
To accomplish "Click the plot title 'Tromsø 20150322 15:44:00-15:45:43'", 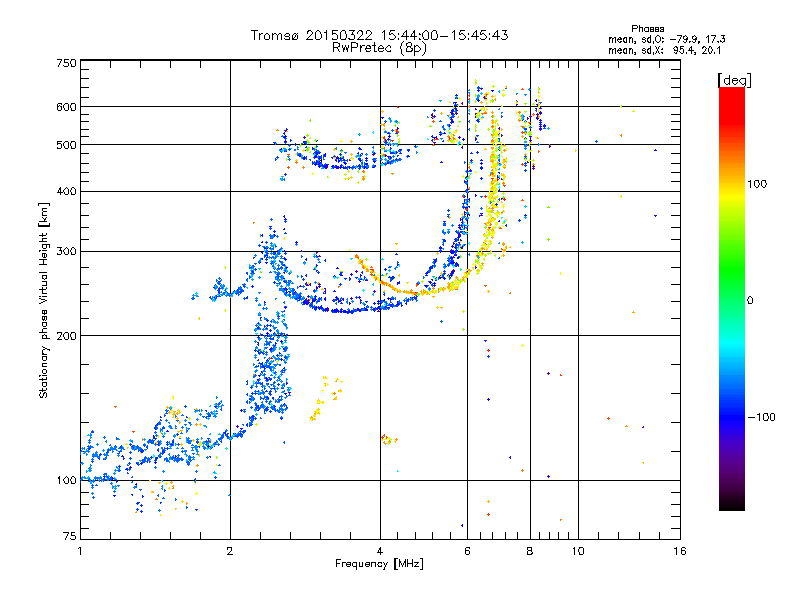I will pos(379,35).
